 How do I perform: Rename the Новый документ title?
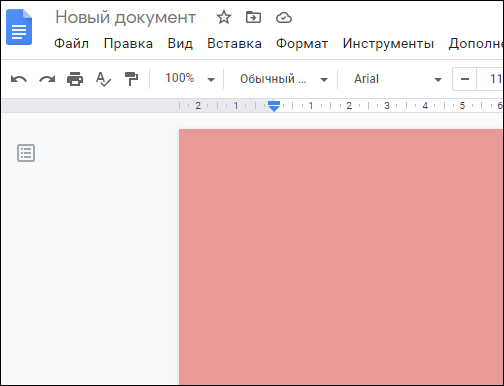[x=126, y=17]
